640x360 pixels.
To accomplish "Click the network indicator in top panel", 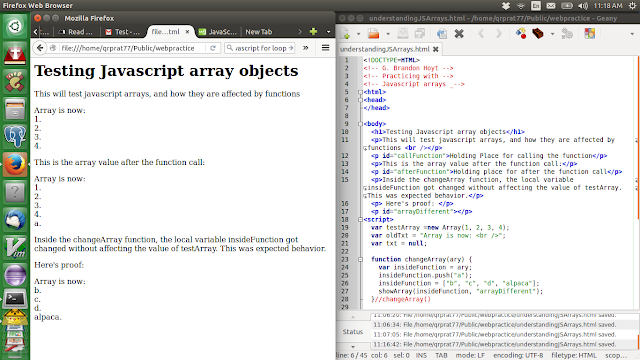I will coord(521,6).
